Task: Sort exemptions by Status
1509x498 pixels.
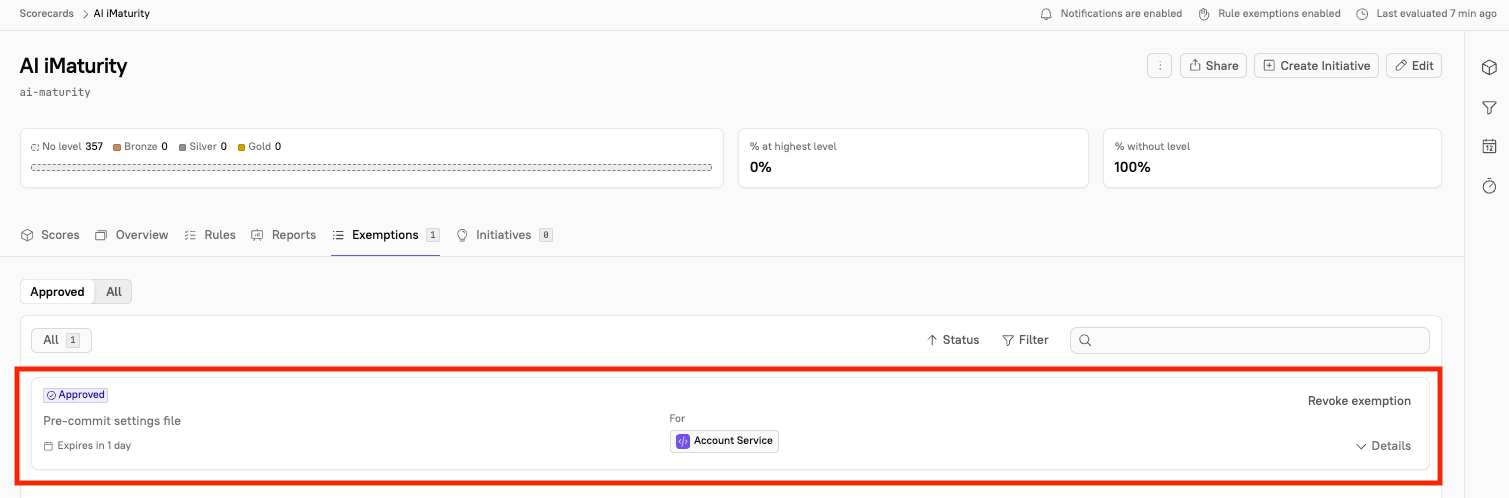Action: tap(953, 340)
